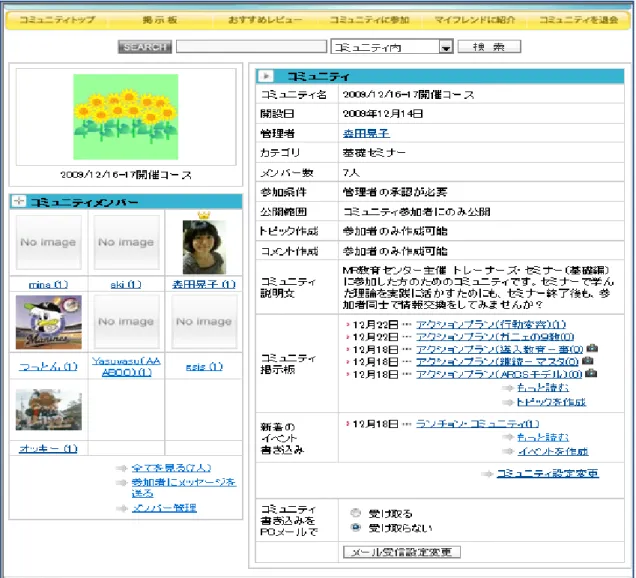
Task: Click the No image thumbnail above mina
Action: 48,242
